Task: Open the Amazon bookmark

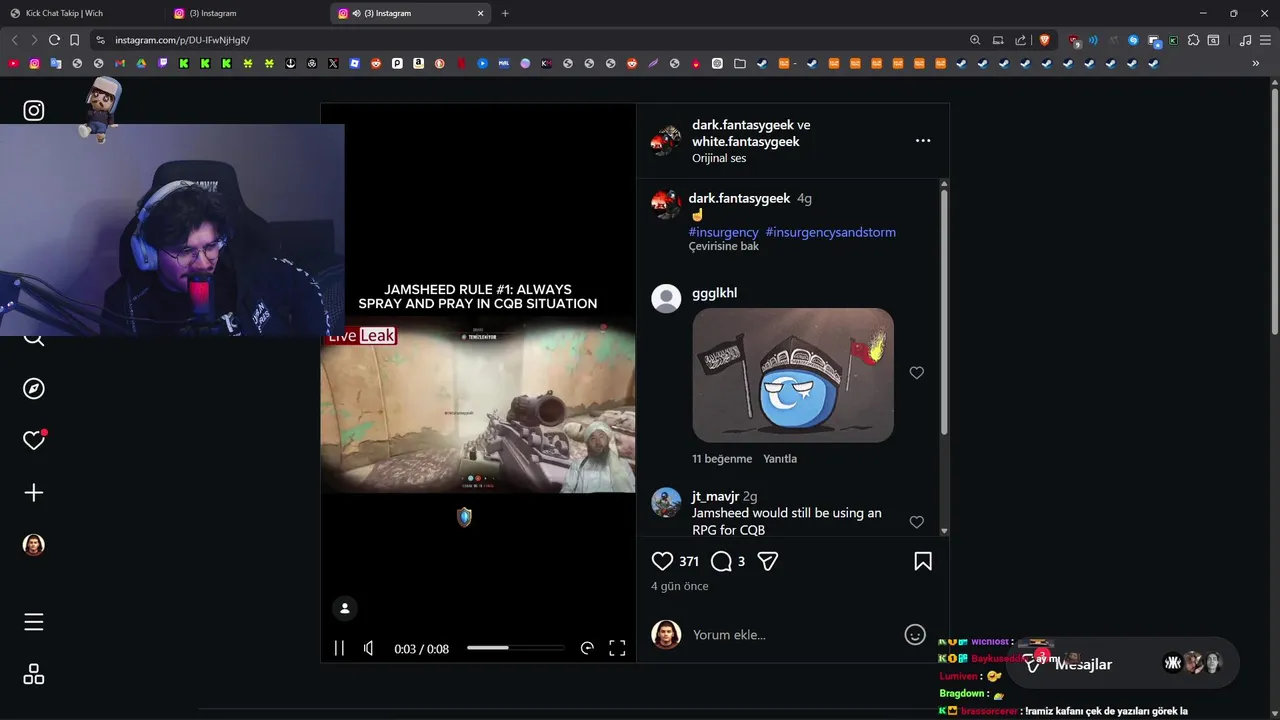Action: tap(418, 64)
